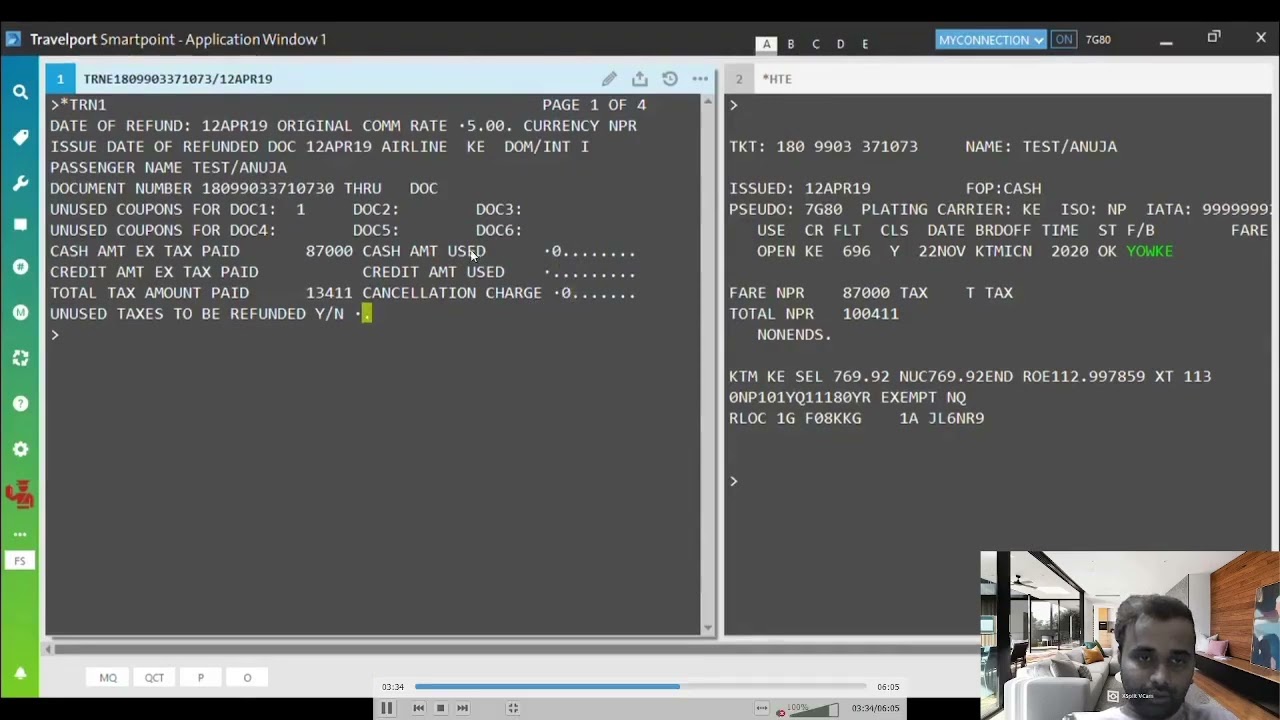This screenshot has width=1280, height=720.
Task: Click the share export icon in window 1
Action: [x=640, y=79]
